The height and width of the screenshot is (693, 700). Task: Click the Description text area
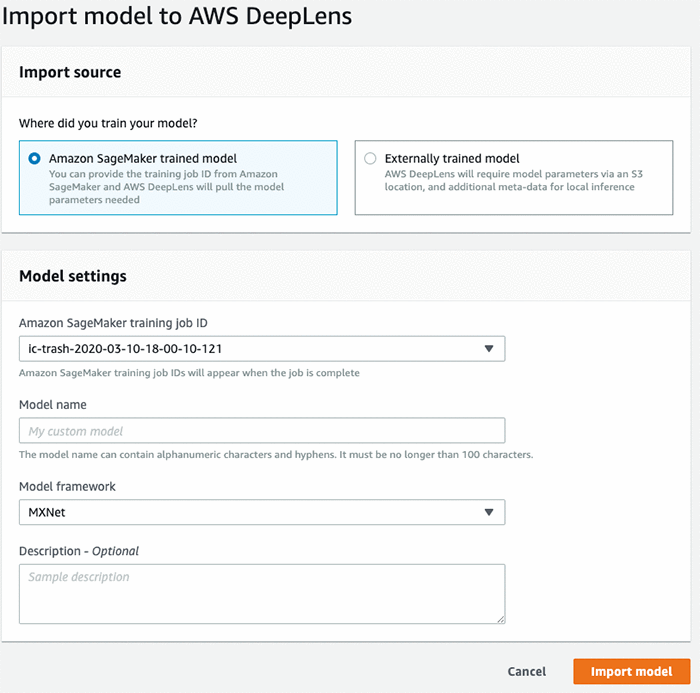pos(262,593)
